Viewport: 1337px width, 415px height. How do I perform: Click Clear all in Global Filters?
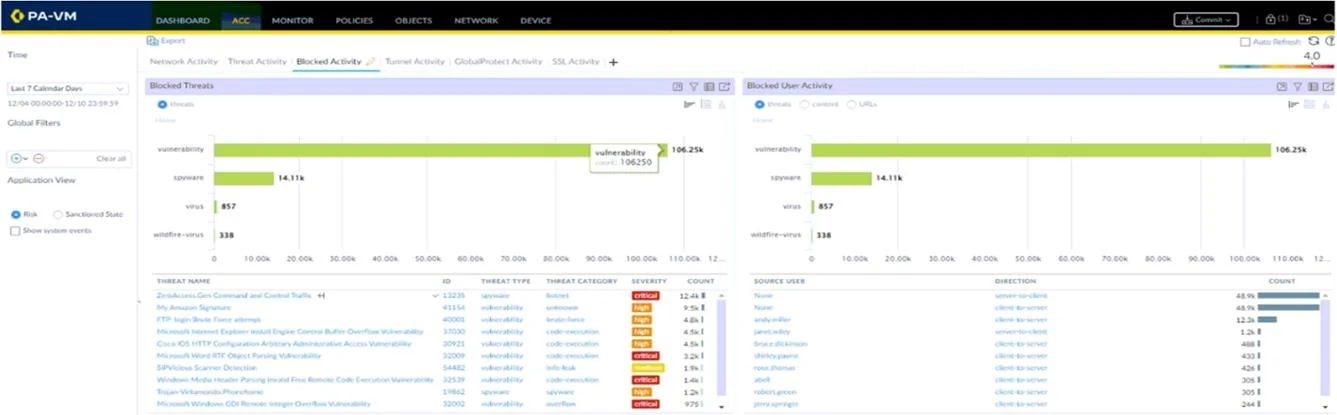(x=111, y=159)
